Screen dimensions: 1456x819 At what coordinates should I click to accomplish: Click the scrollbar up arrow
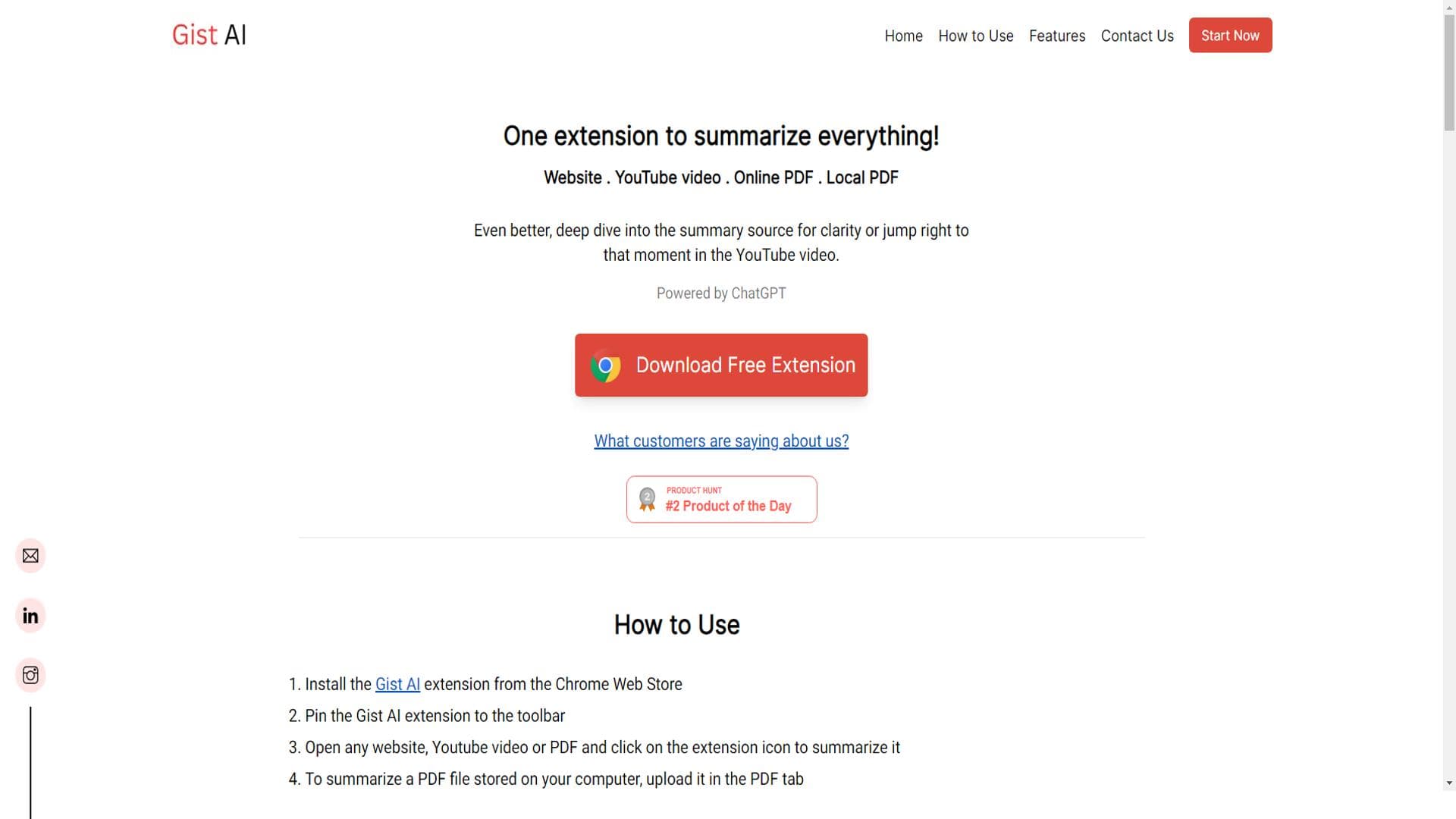(x=1449, y=6)
